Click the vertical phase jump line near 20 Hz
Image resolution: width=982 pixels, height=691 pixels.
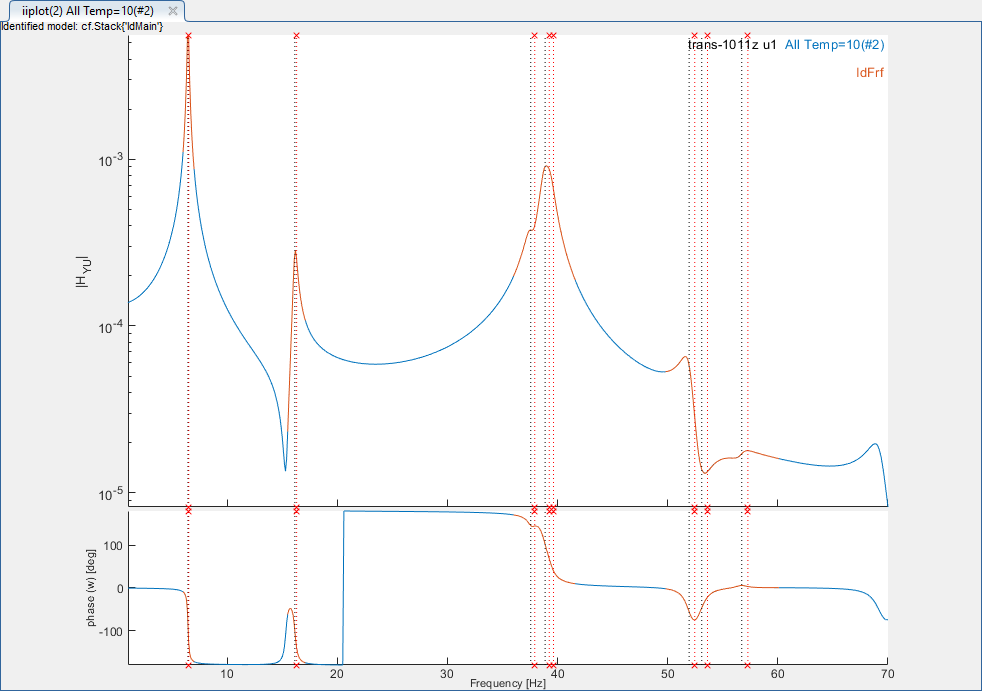coord(344,590)
